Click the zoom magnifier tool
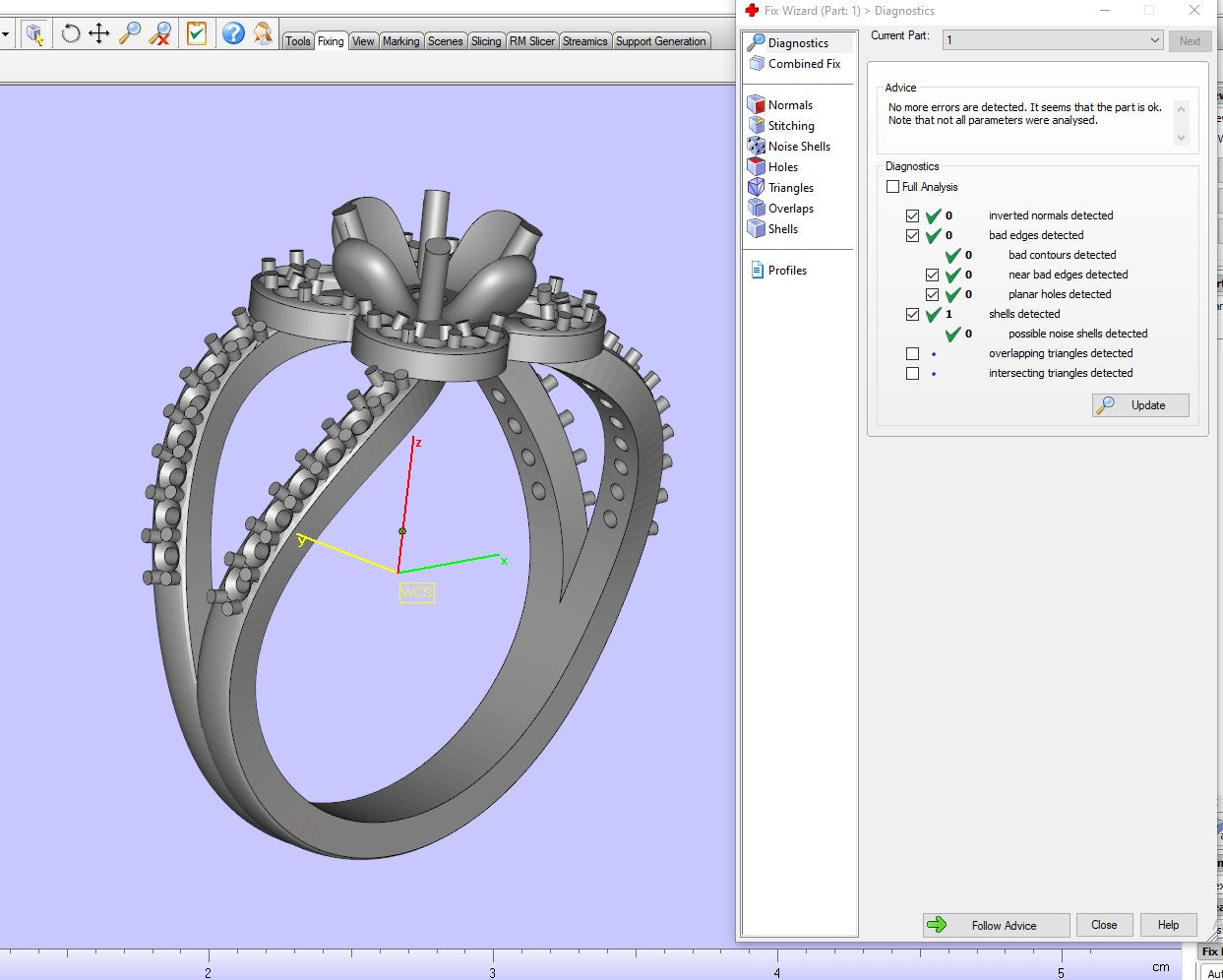 click(130, 33)
